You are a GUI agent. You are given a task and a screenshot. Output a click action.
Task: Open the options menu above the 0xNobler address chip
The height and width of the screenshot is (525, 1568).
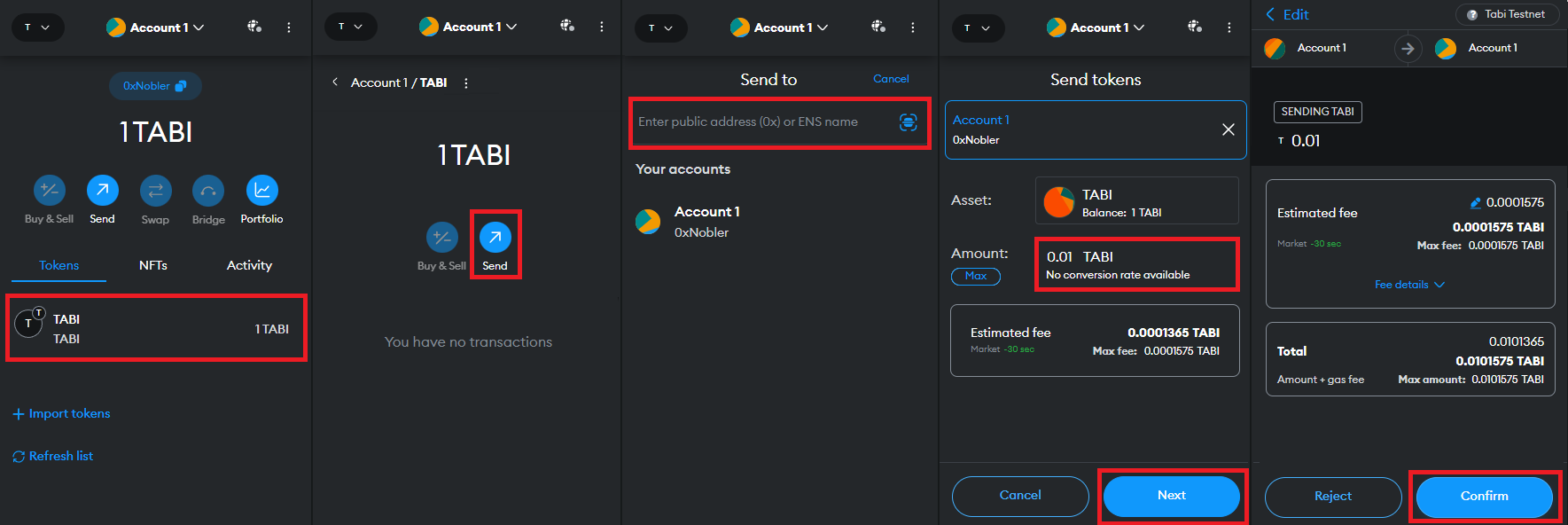[x=289, y=27]
